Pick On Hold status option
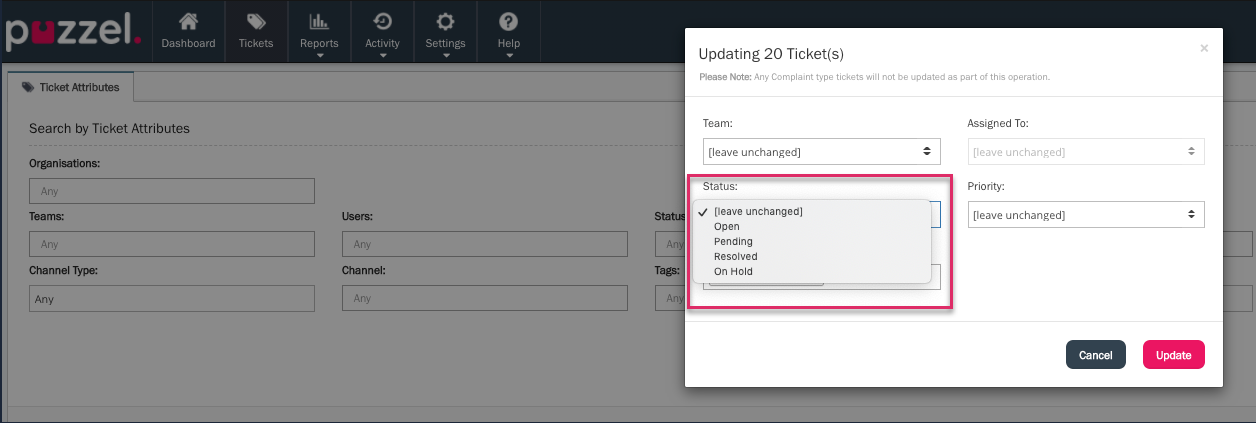The width and height of the screenshot is (1256, 423). 733,272
